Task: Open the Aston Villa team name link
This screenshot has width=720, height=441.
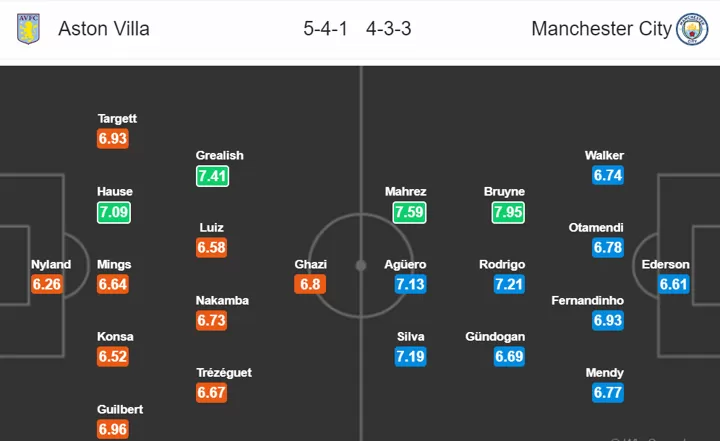Action: 104,28
